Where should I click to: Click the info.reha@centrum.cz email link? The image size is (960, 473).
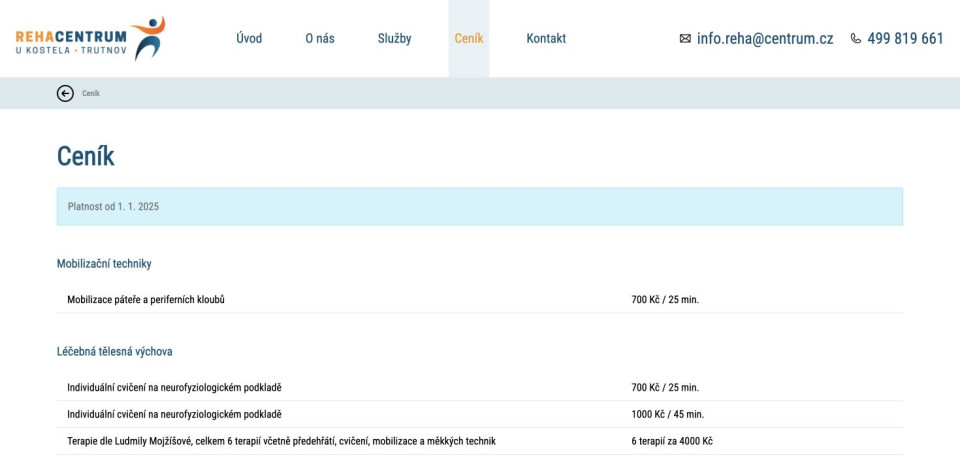pyautogui.click(x=765, y=39)
